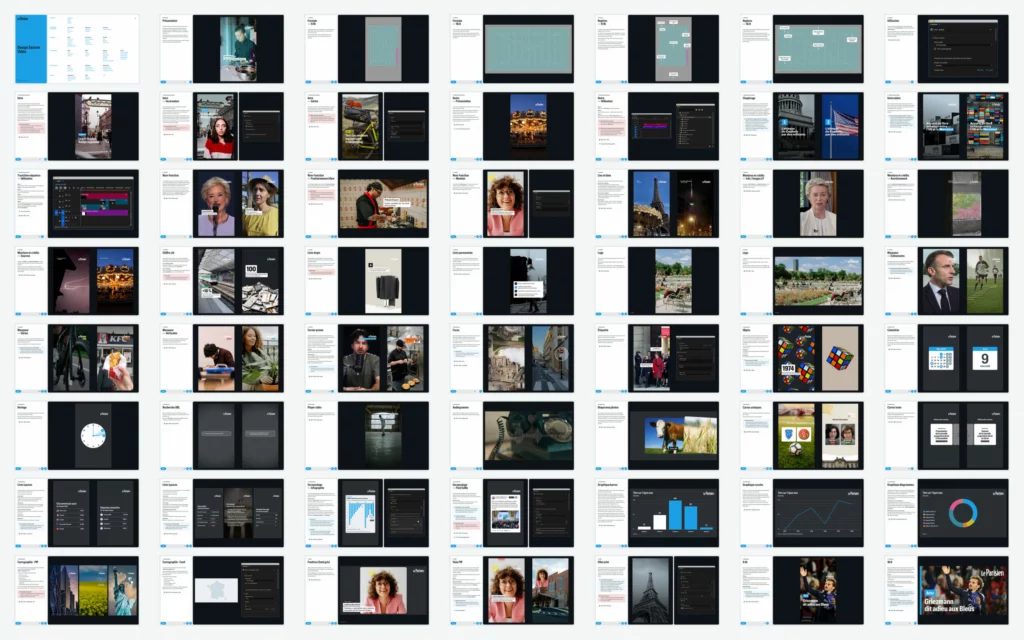Select the wide teal grid pattern slide
This screenshot has width=1024, height=640.
coord(512,48)
